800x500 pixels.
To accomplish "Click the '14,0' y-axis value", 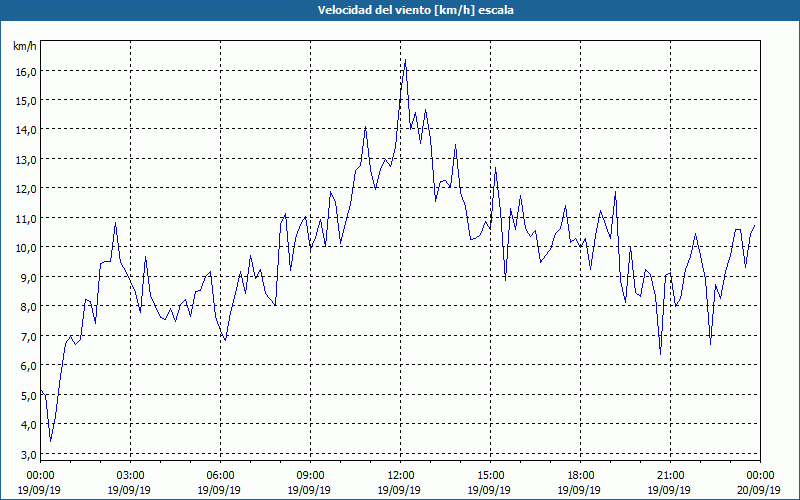I will pos(26,130).
